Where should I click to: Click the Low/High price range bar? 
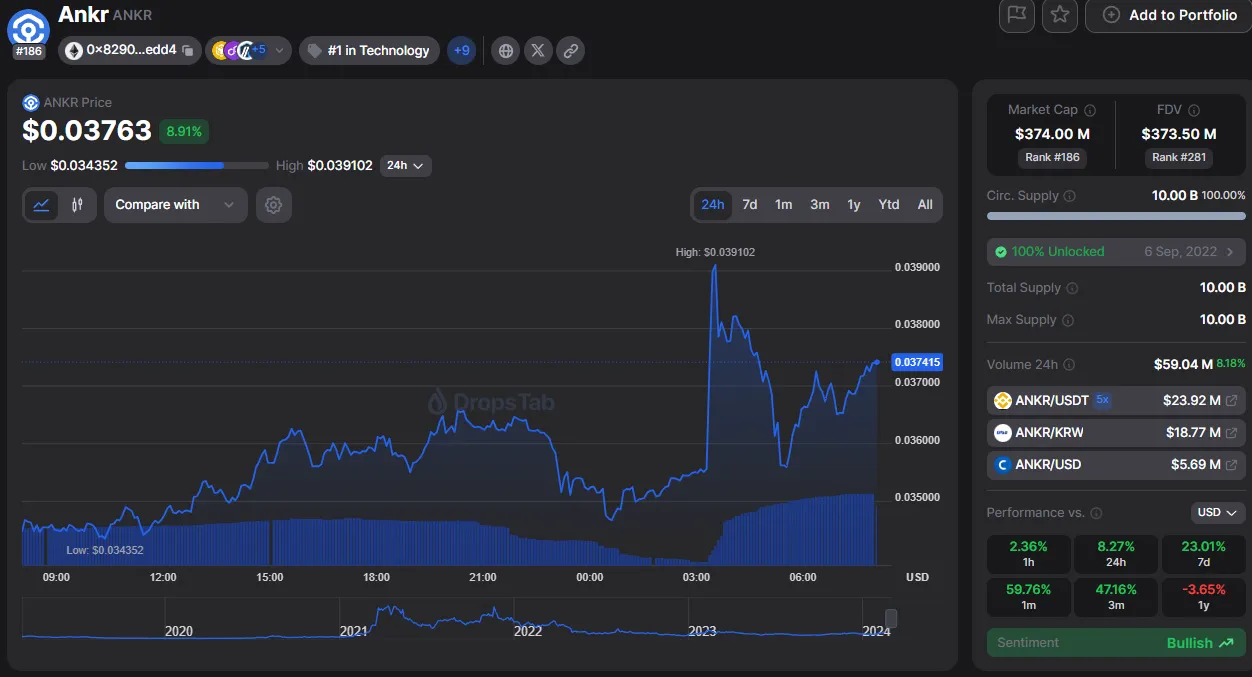pyautogui.click(x=197, y=165)
